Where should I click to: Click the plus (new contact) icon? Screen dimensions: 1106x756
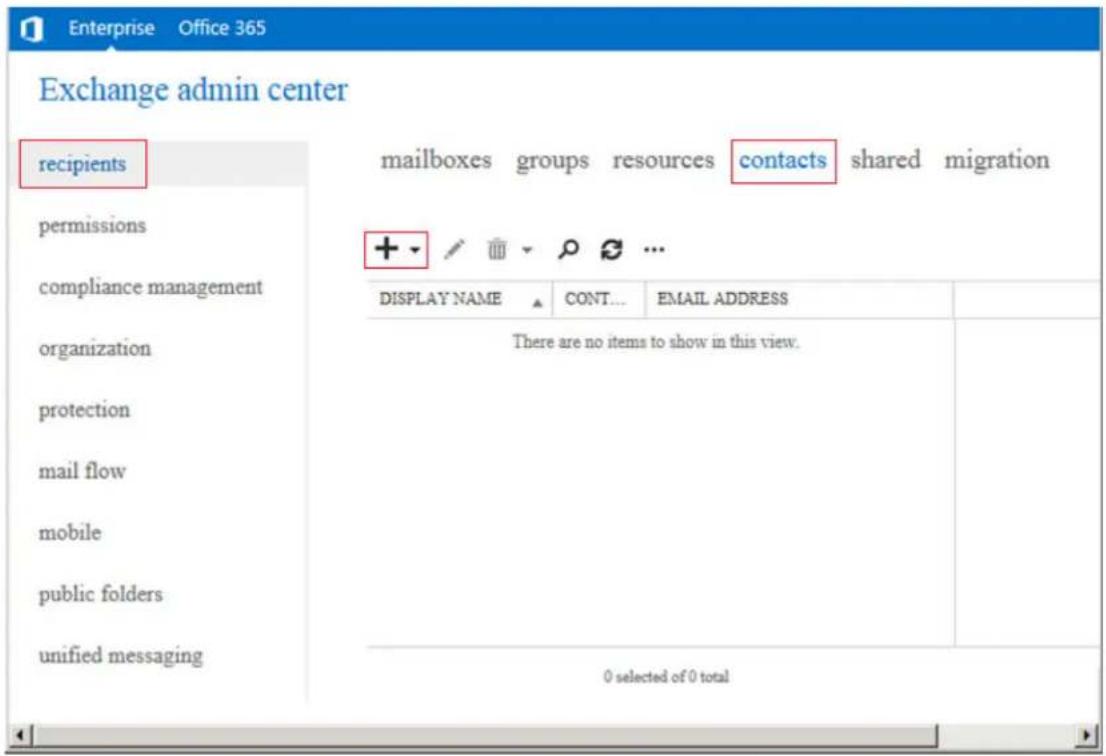tap(387, 248)
